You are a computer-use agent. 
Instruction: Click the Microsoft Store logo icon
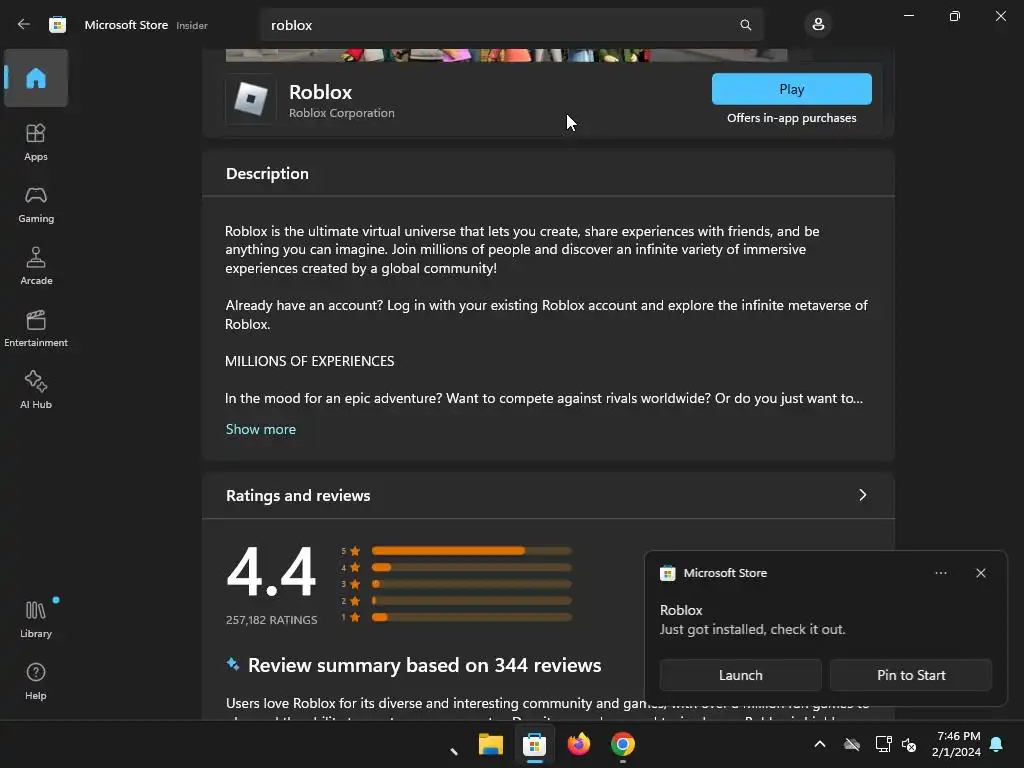coord(57,25)
